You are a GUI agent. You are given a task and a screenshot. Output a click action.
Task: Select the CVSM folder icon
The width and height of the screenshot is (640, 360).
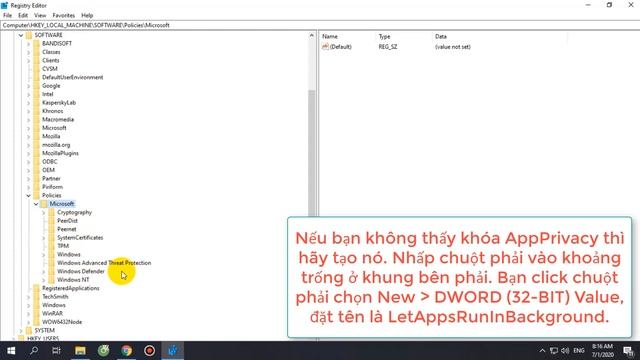click(x=36, y=69)
